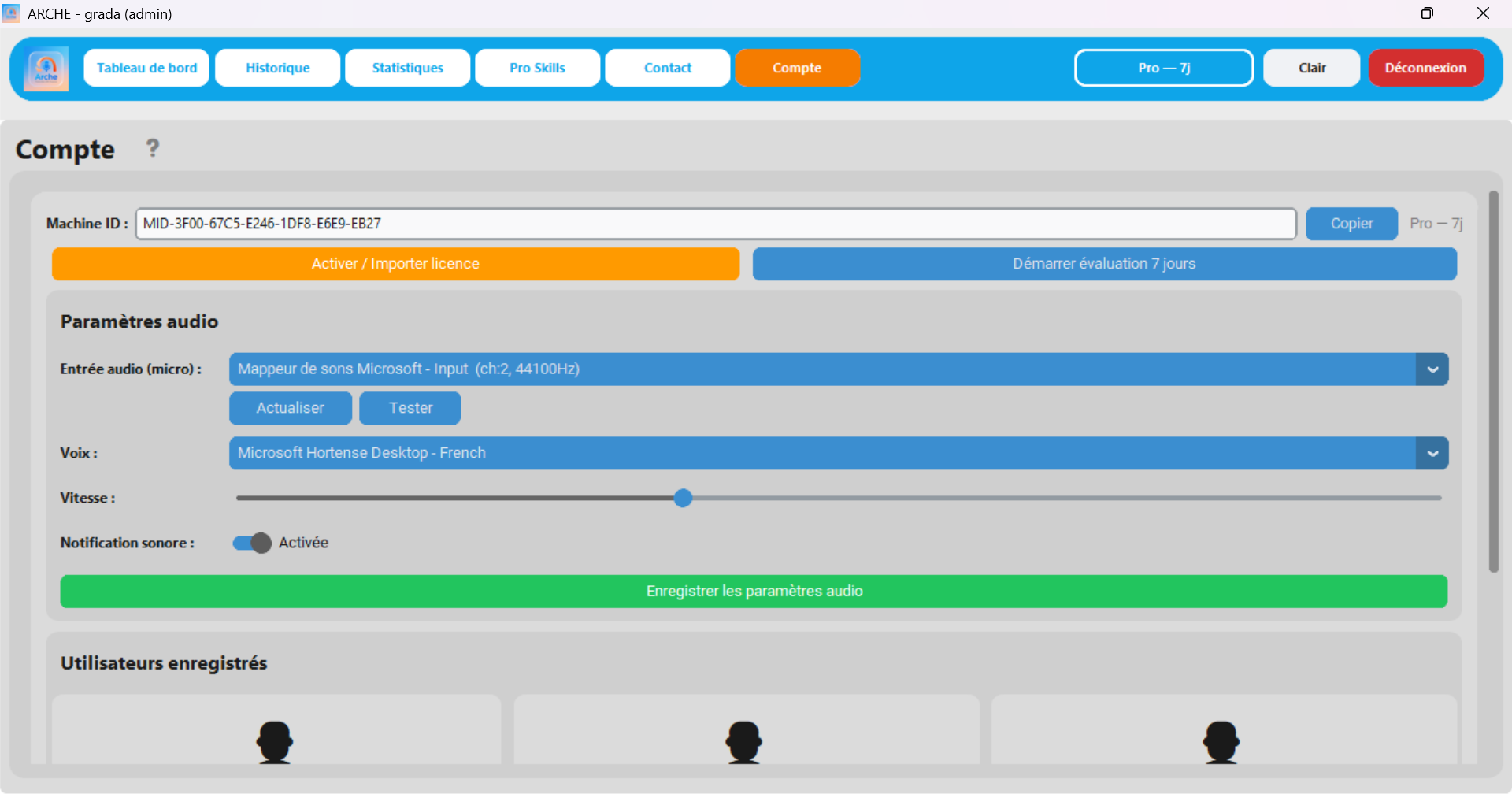1512x794 pixels.
Task: Click the 'Activée' notification status label
Action: (x=303, y=543)
